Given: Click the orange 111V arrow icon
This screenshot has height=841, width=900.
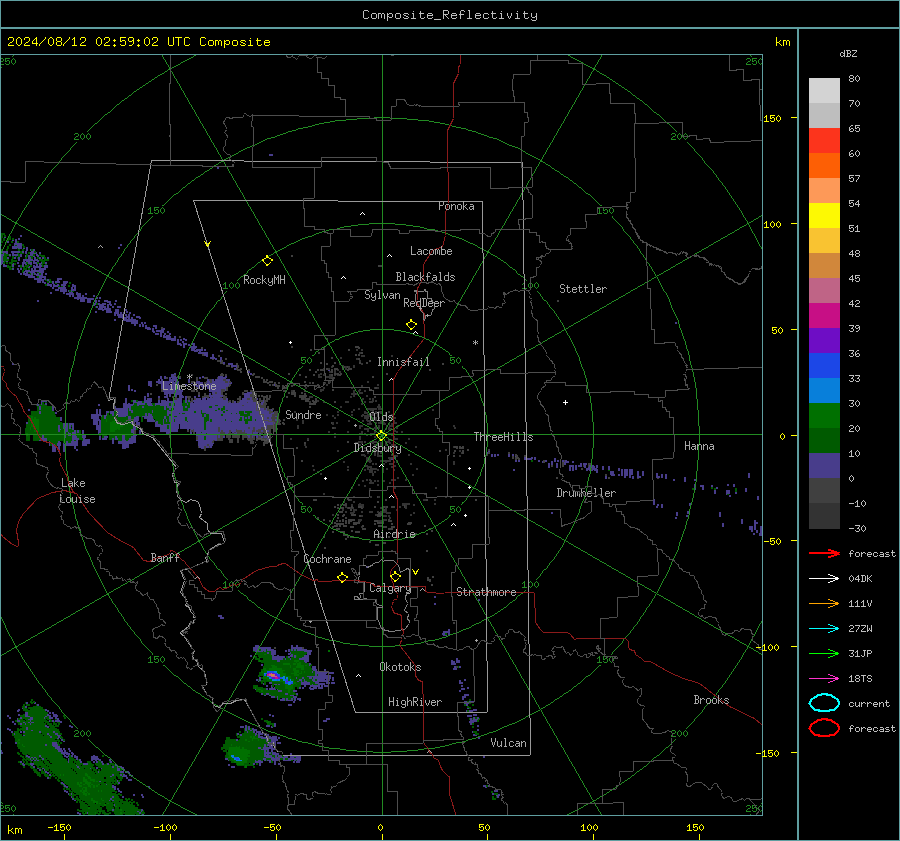Looking at the screenshot, I should (824, 603).
